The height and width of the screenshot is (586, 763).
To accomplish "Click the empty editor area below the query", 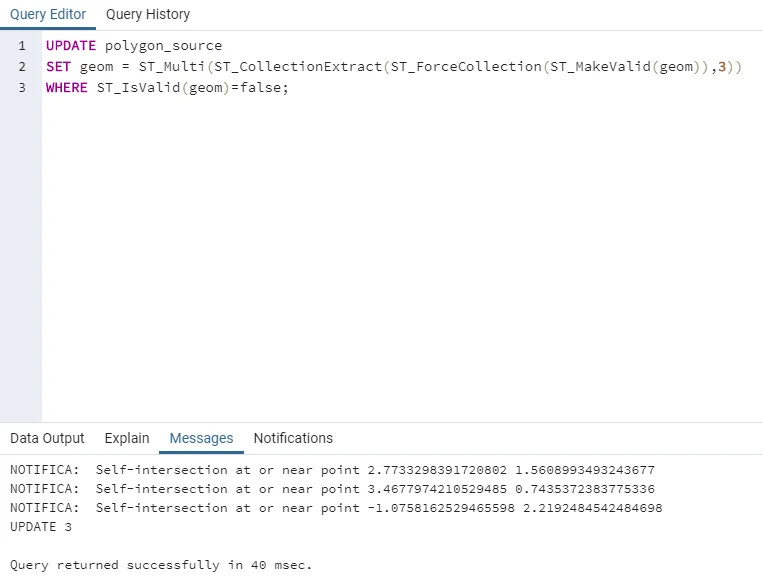I will 402,258.
